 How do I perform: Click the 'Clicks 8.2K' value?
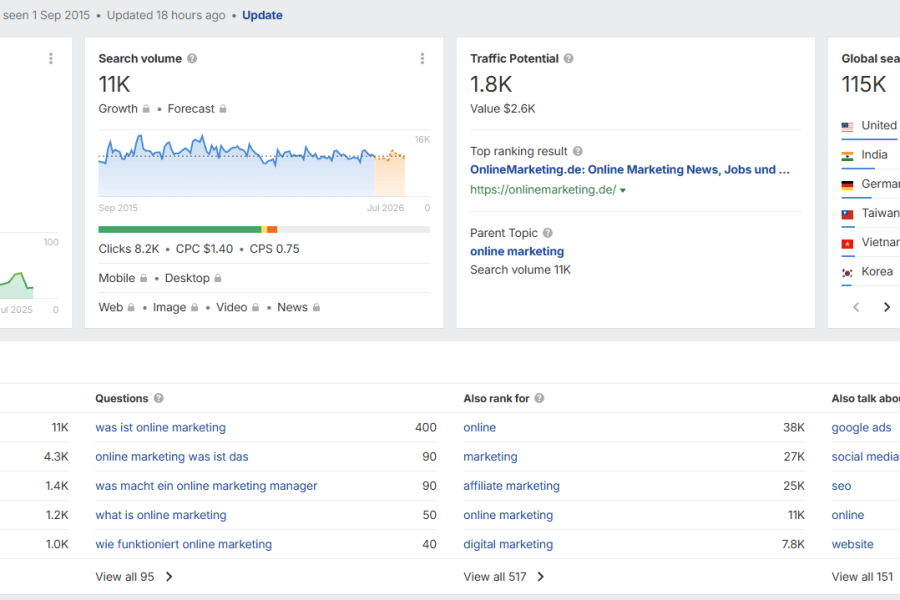click(x=129, y=249)
